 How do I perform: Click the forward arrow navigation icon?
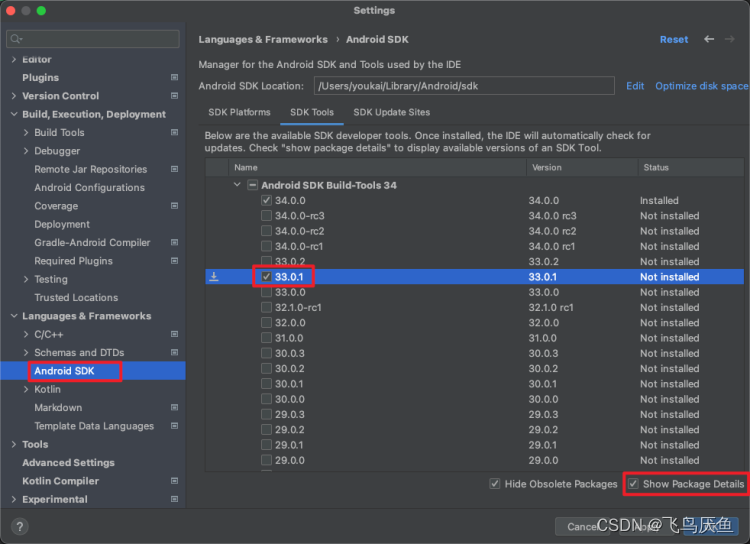coord(729,39)
